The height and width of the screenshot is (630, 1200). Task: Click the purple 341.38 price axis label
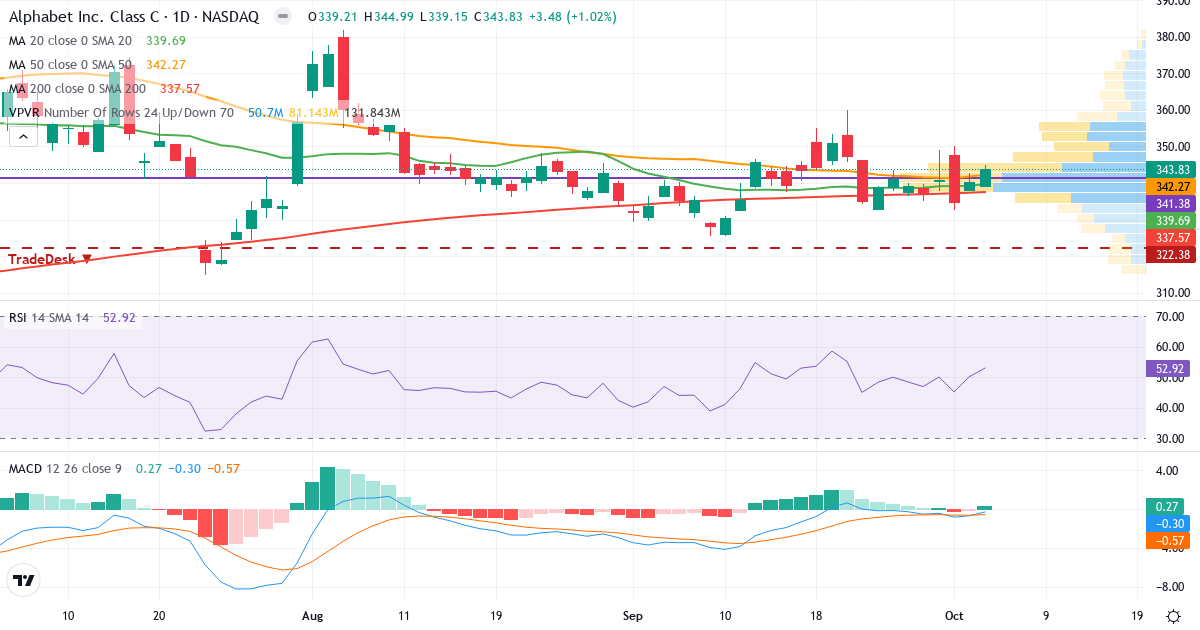(1171, 203)
